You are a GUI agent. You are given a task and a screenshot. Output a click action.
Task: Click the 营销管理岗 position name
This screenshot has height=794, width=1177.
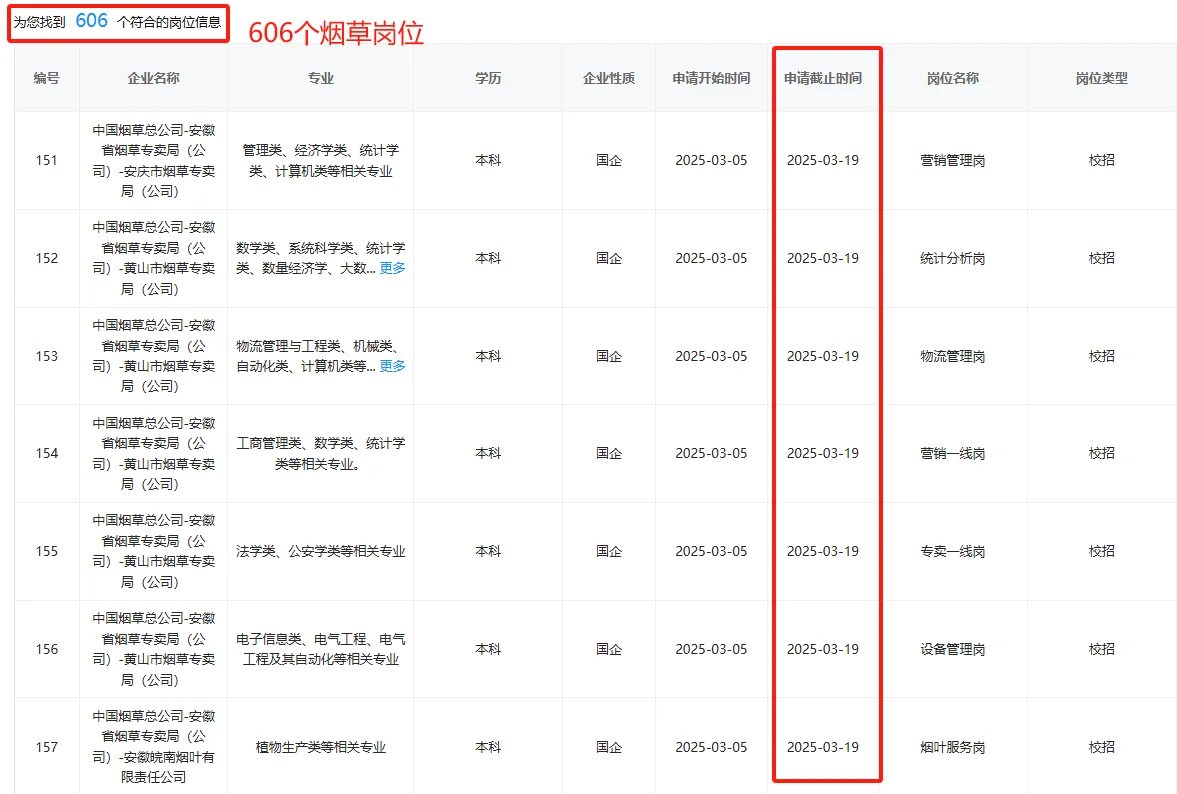click(x=953, y=160)
